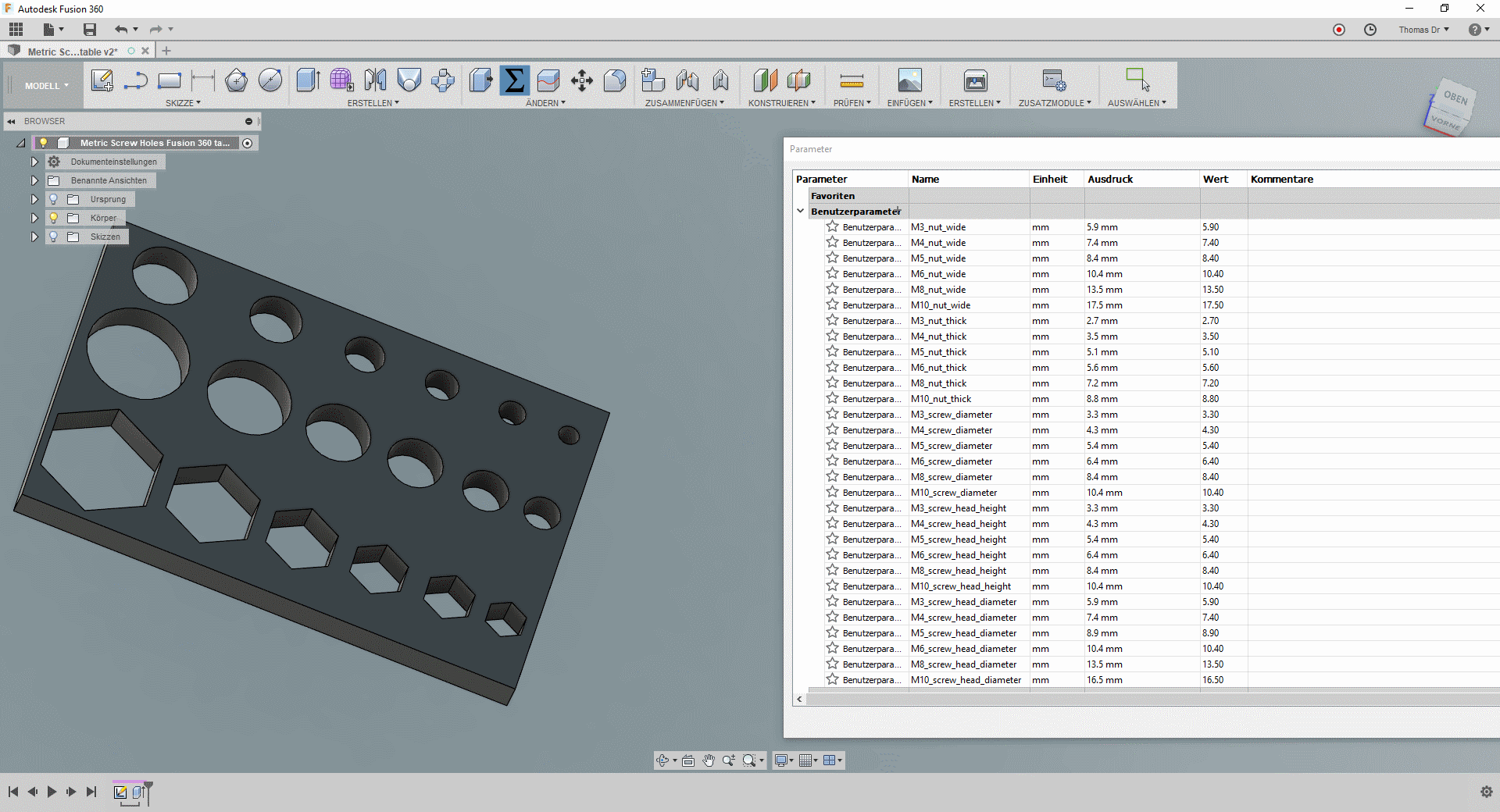
Task: Insert a decal image
Action: pyautogui.click(x=910, y=80)
